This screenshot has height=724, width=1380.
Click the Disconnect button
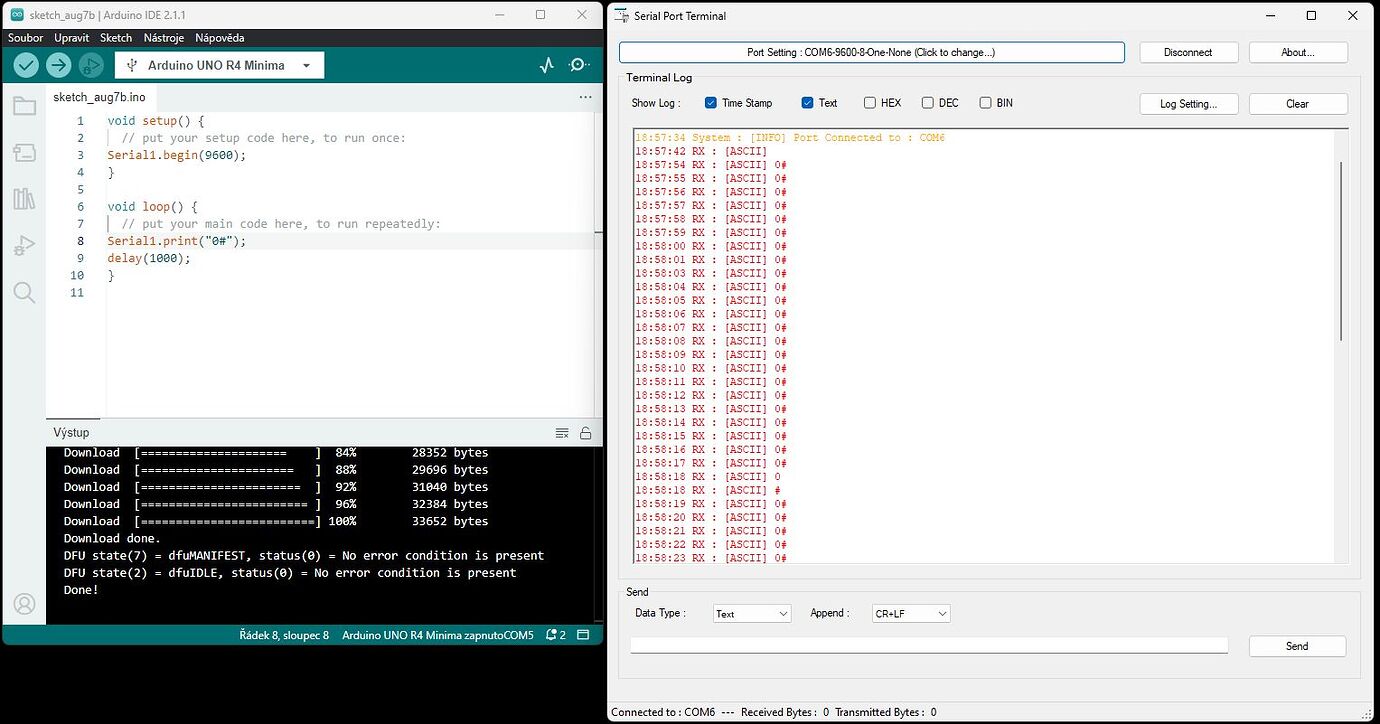coord(1188,52)
